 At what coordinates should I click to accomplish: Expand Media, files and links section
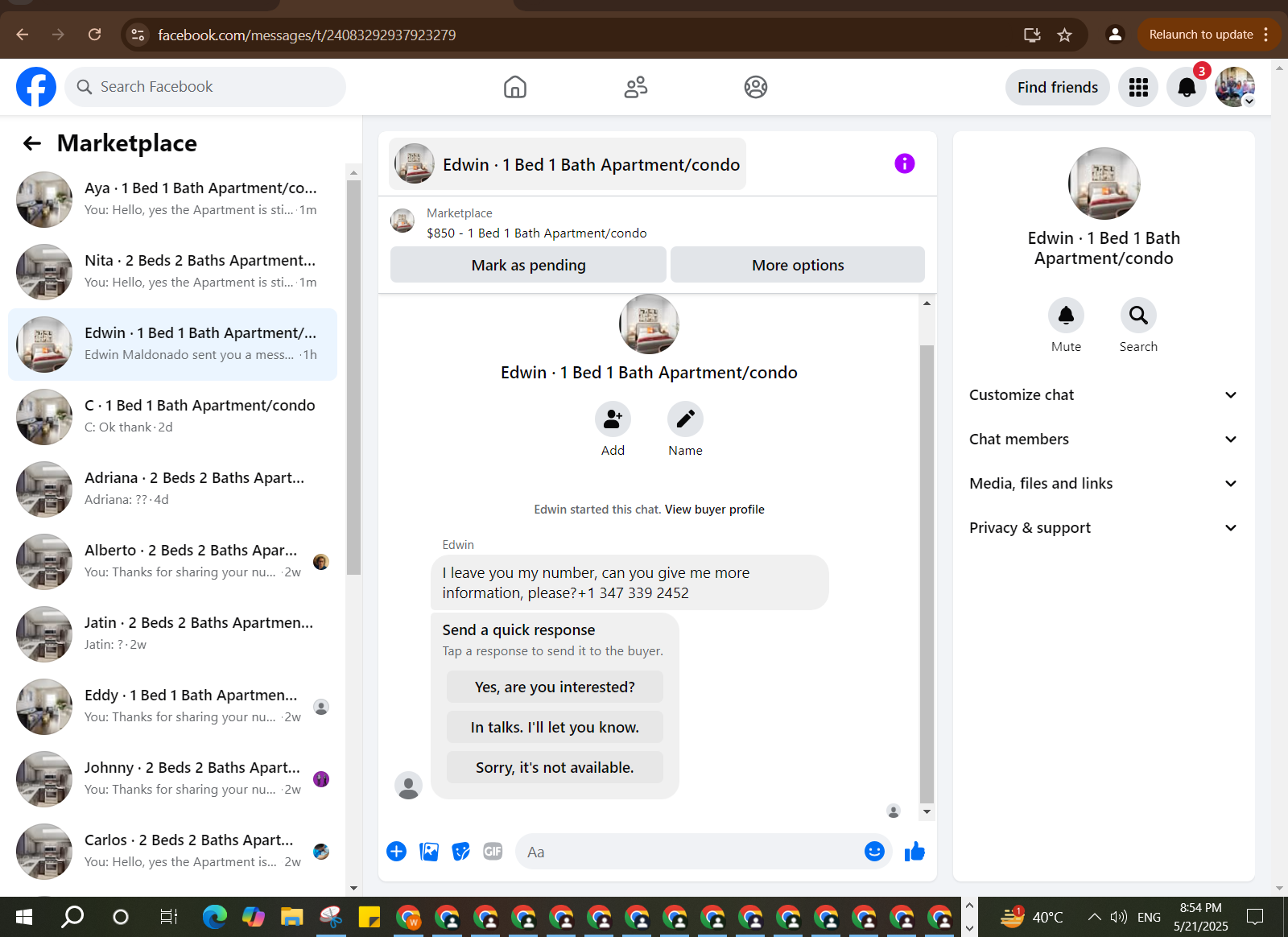(x=1103, y=484)
